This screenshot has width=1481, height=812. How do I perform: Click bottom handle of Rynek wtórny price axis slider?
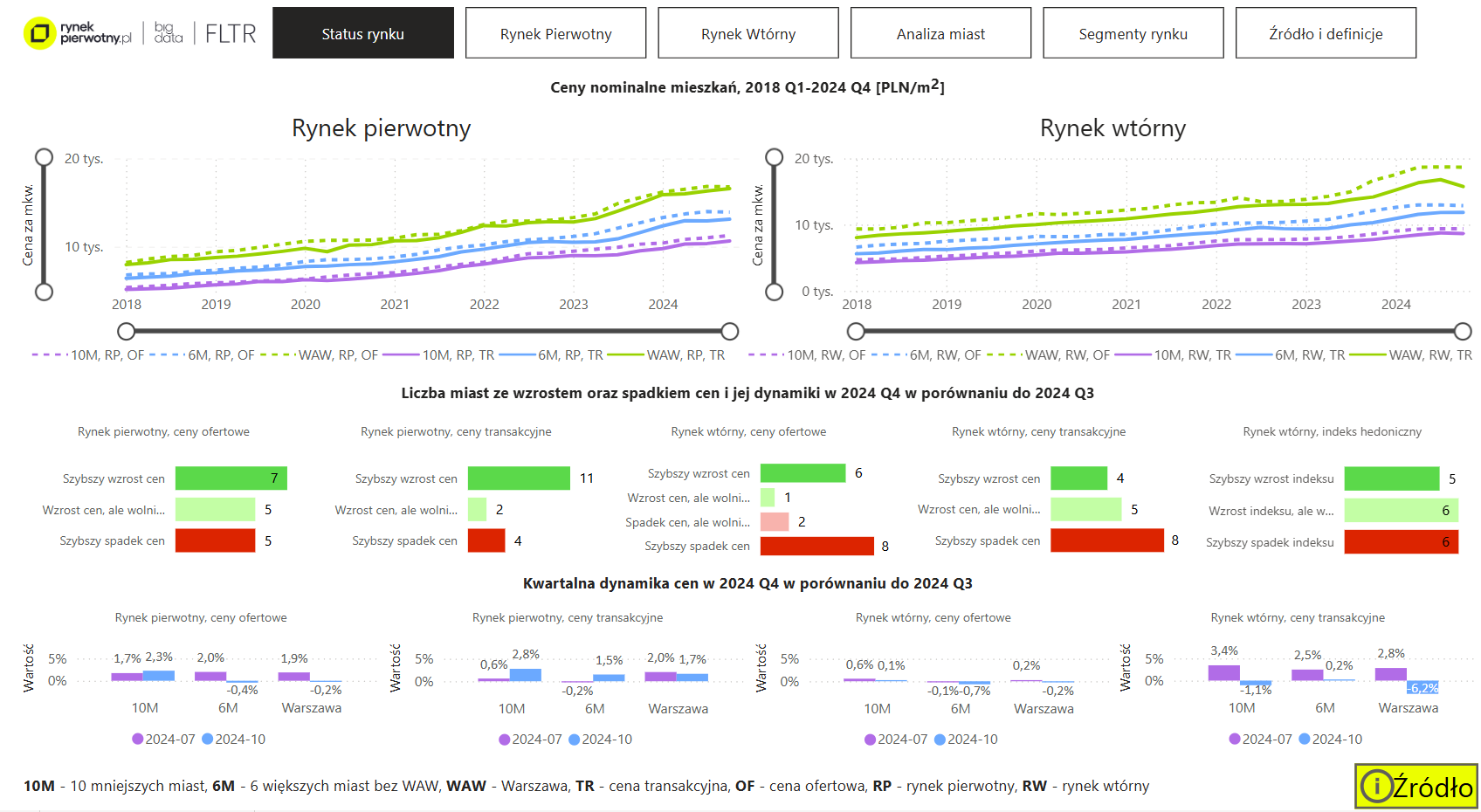774,292
